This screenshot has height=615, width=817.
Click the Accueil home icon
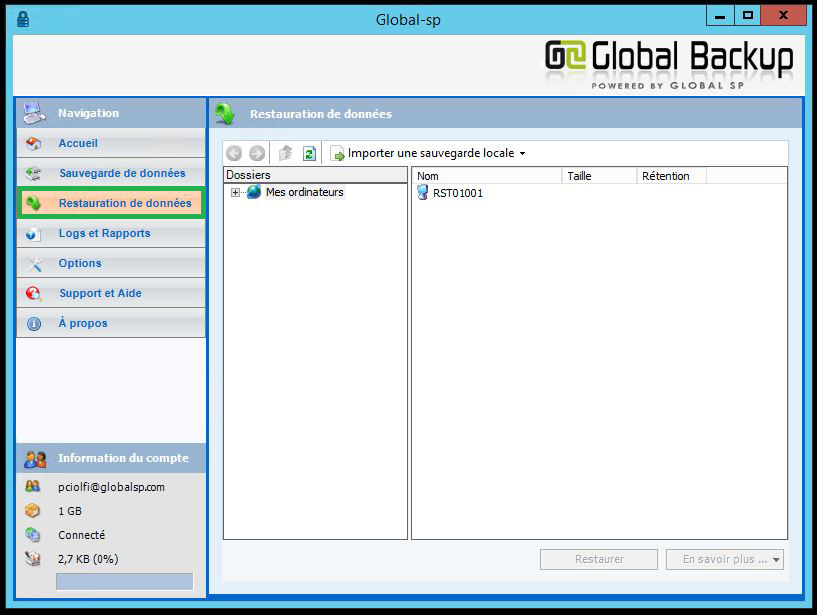click(x=34, y=143)
